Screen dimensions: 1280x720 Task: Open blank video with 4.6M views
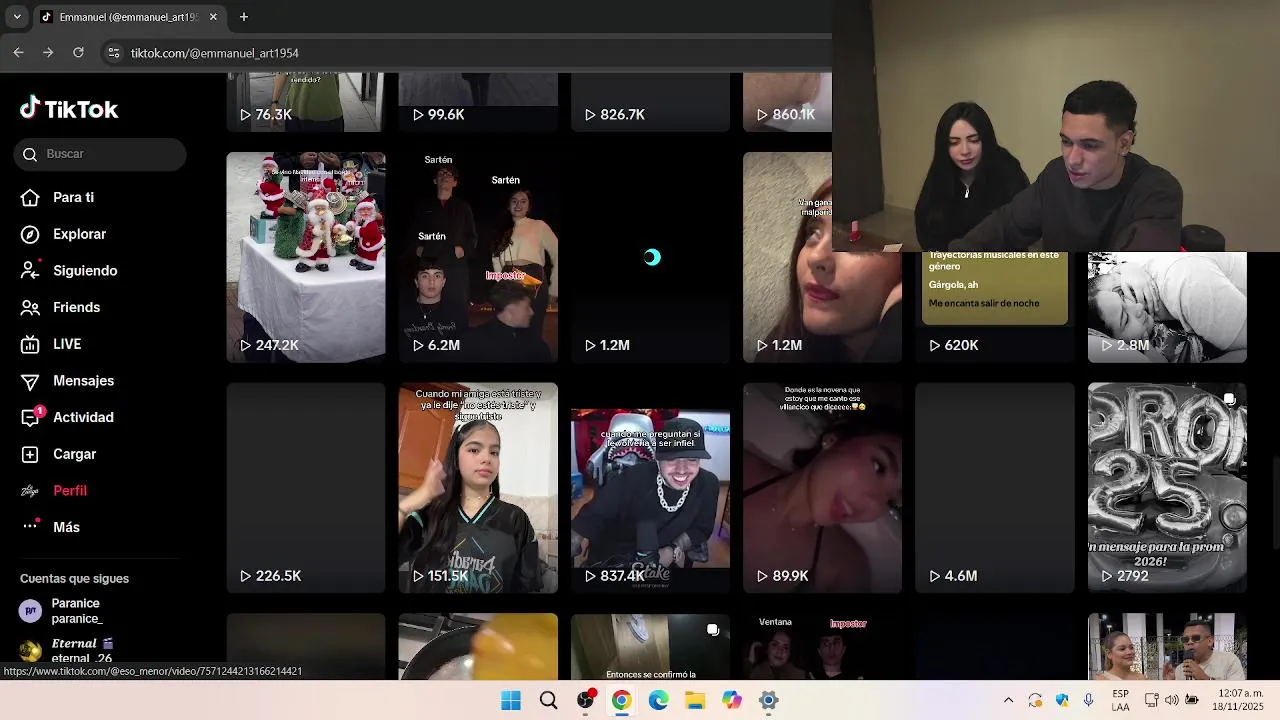pos(995,488)
